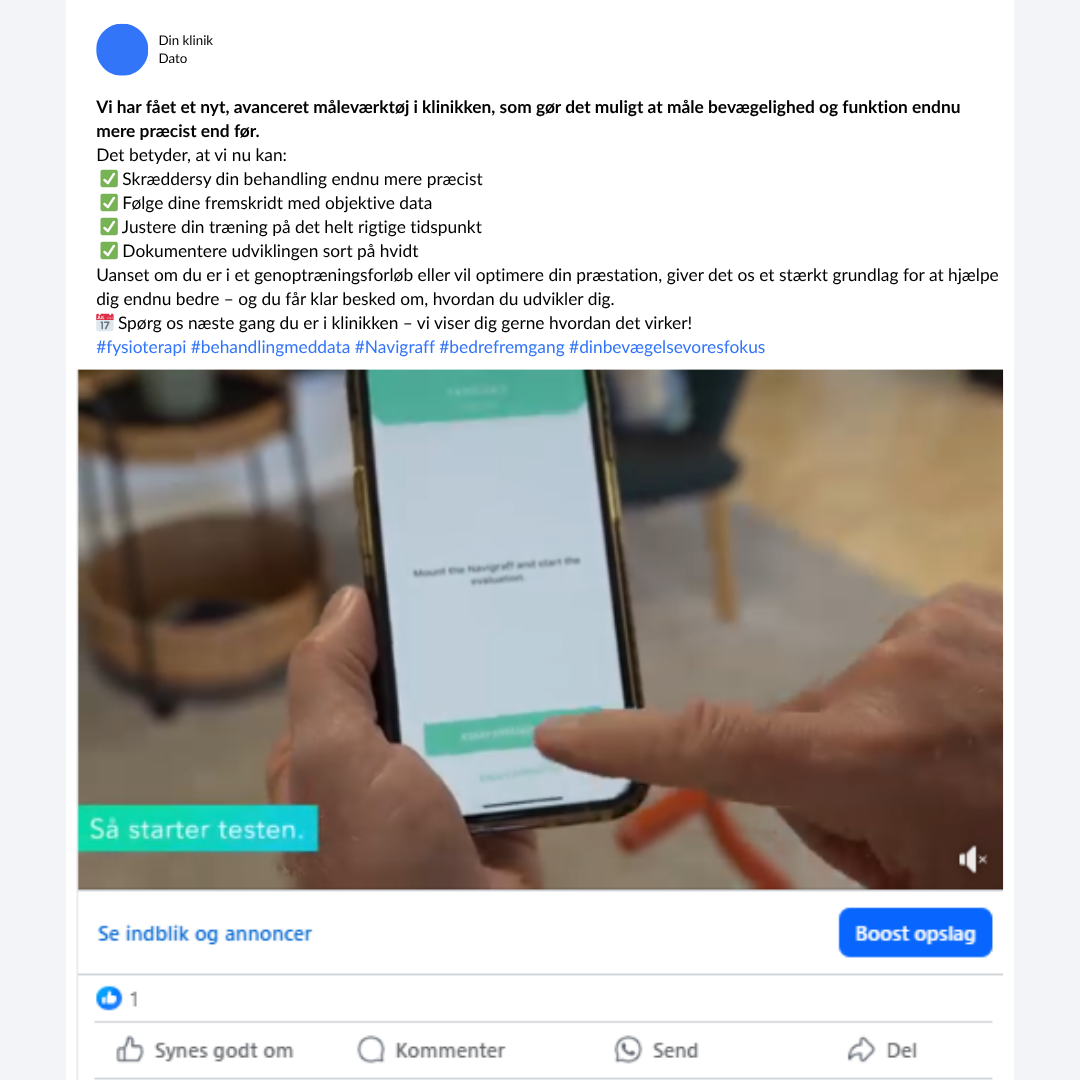The image size is (1080, 1080).
Task: Click the calendar emoji in the post
Action: point(104,322)
